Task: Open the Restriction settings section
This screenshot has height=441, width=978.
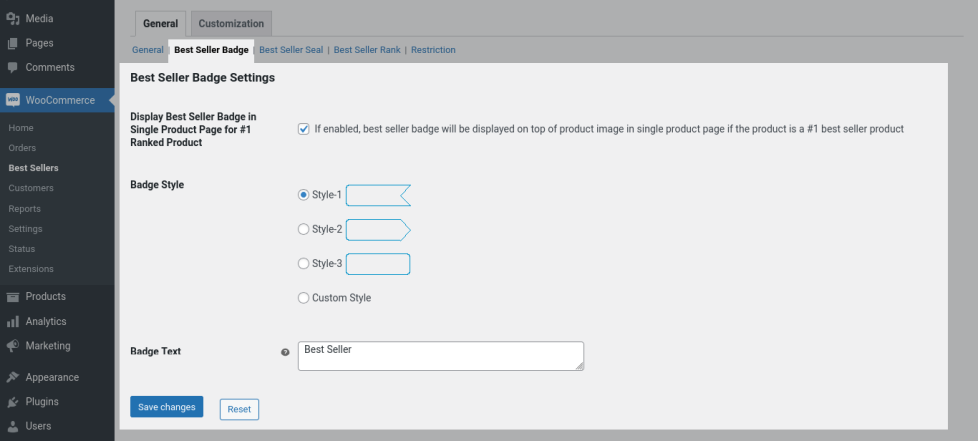Action: click(x=433, y=50)
